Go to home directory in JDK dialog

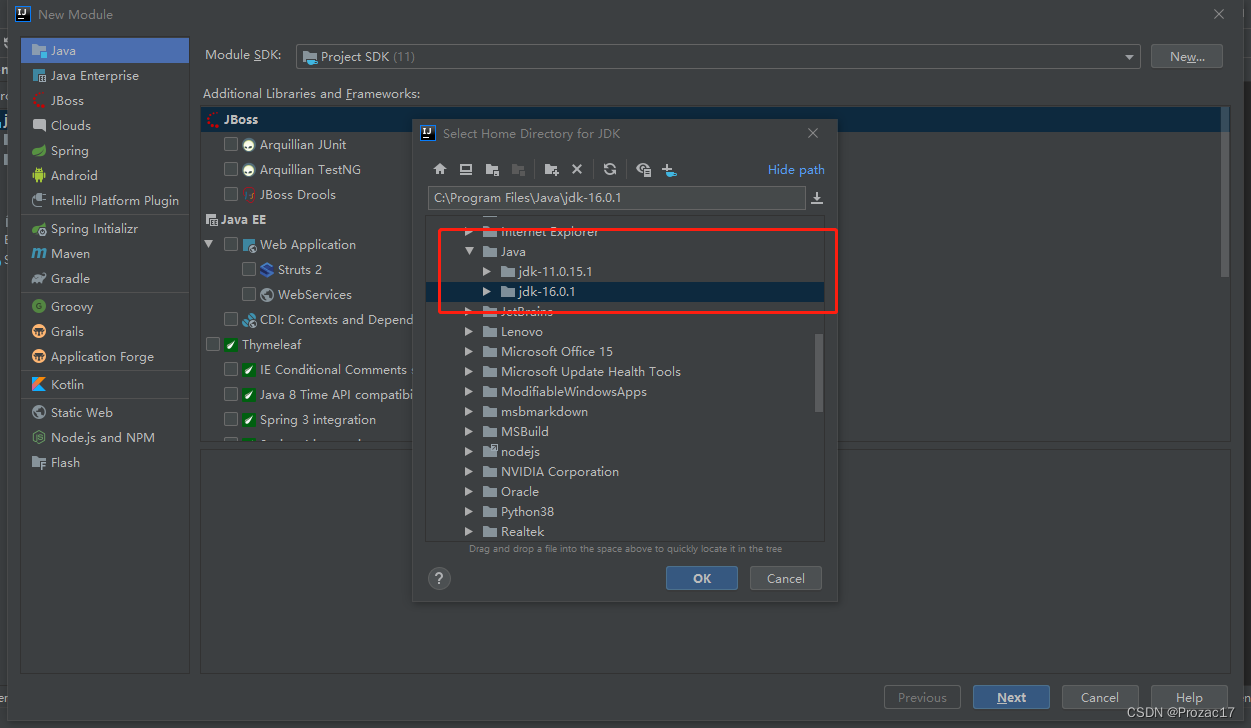click(x=440, y=169)
